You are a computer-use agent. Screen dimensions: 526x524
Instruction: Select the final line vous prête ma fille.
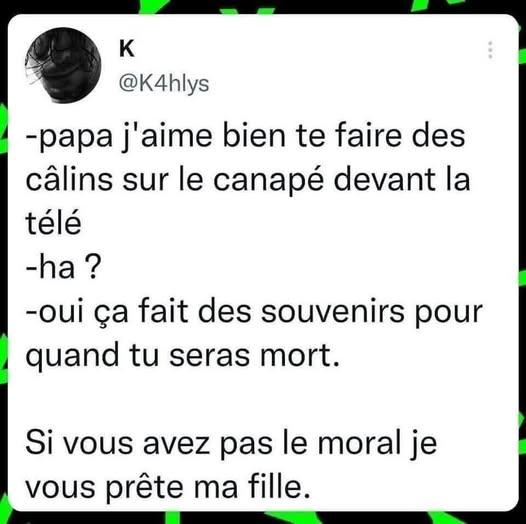(x=167, y=487)
